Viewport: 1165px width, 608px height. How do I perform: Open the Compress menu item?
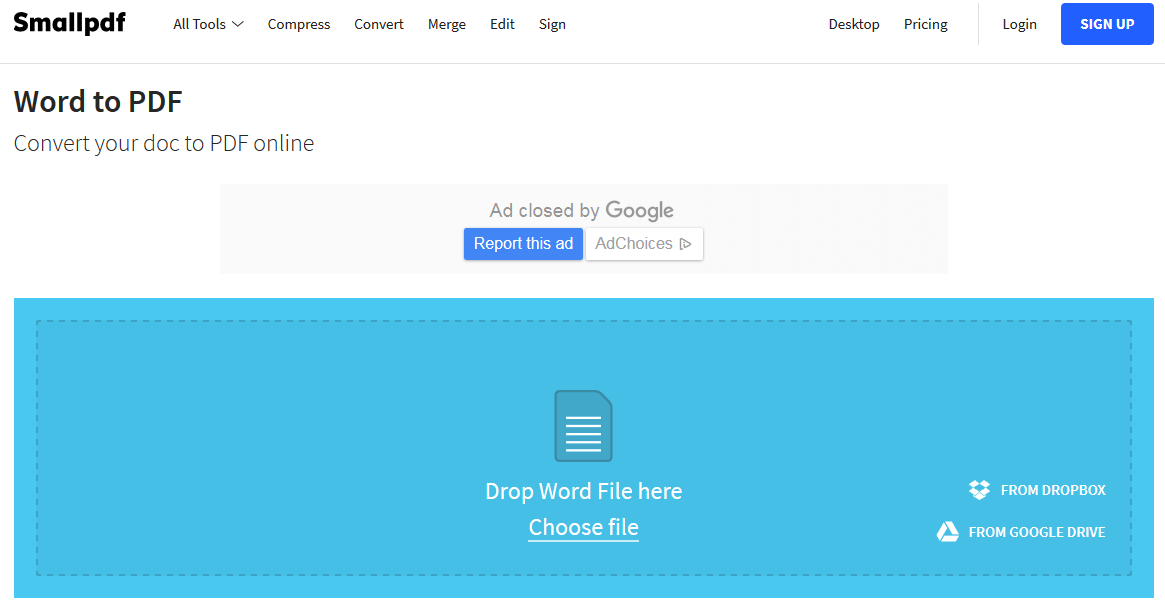[x=299, y=24]
